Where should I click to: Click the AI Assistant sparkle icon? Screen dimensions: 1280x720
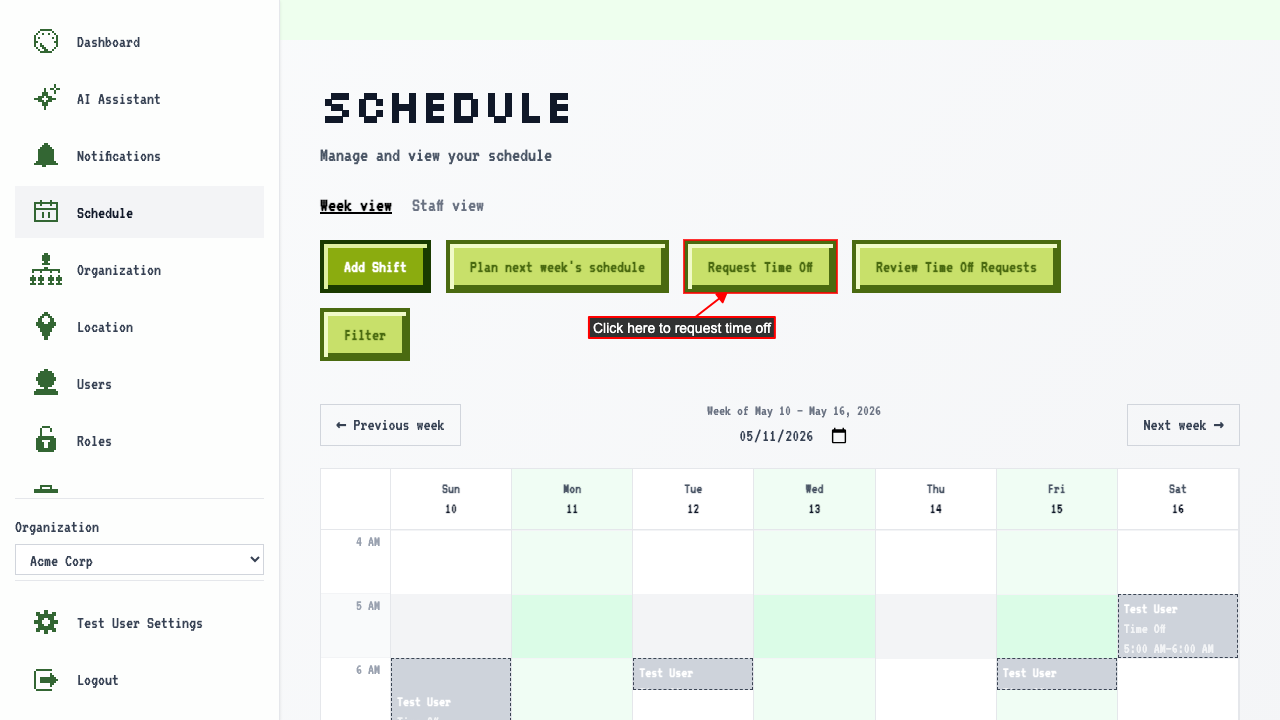pos(46,98)
